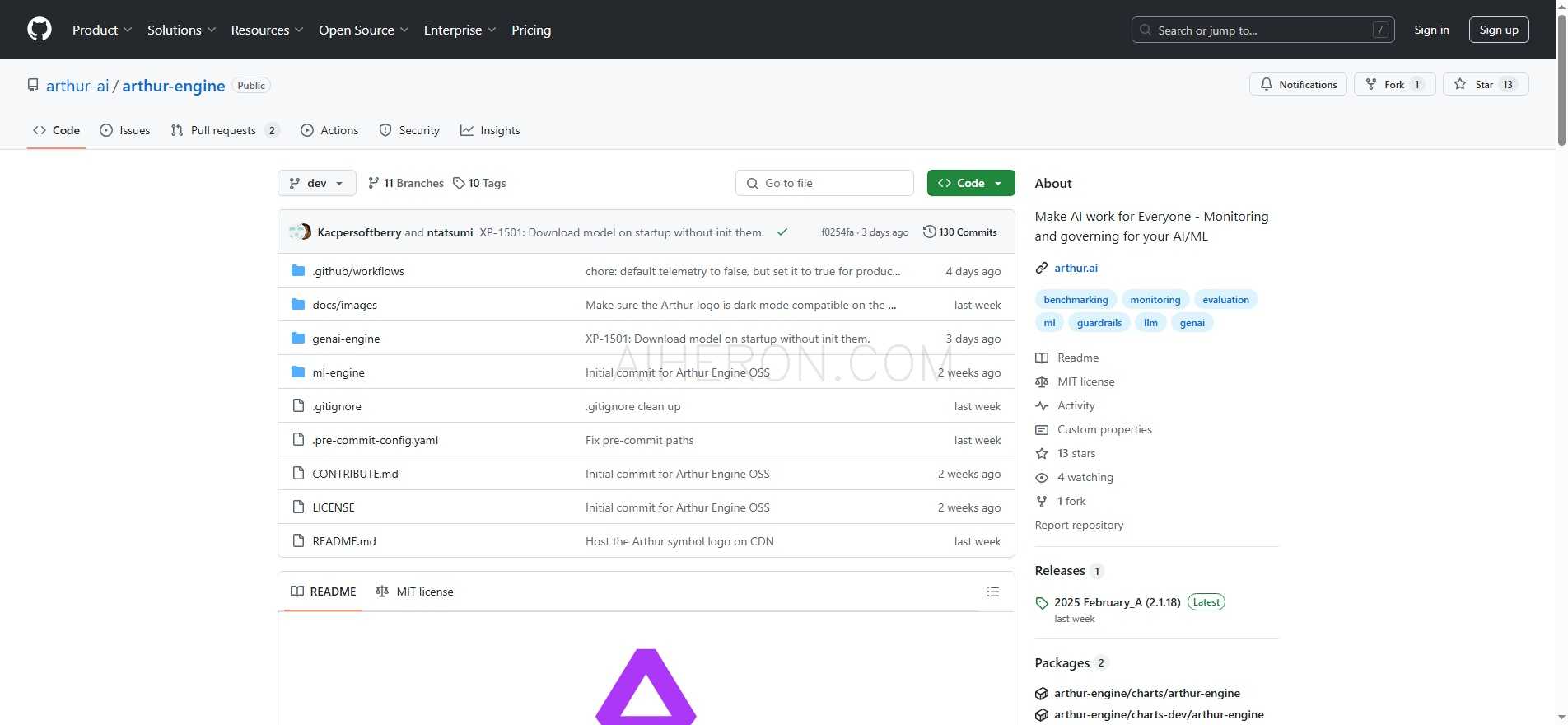1568x725 pixels.
Task: Click the package icon for charts/arthur-engine
Action: point(1042,693)
